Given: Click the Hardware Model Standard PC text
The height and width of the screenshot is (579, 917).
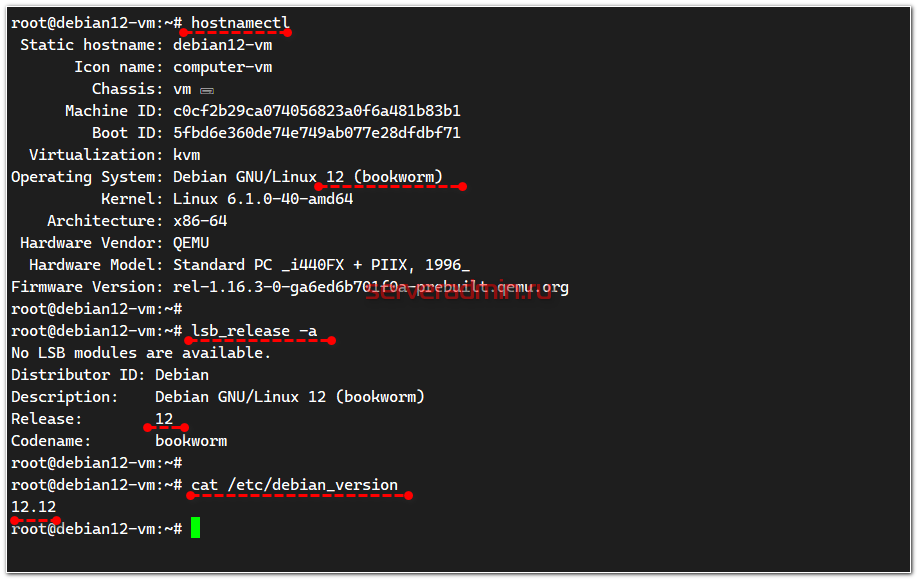Looking at the screenshot, I should point(321,265).
